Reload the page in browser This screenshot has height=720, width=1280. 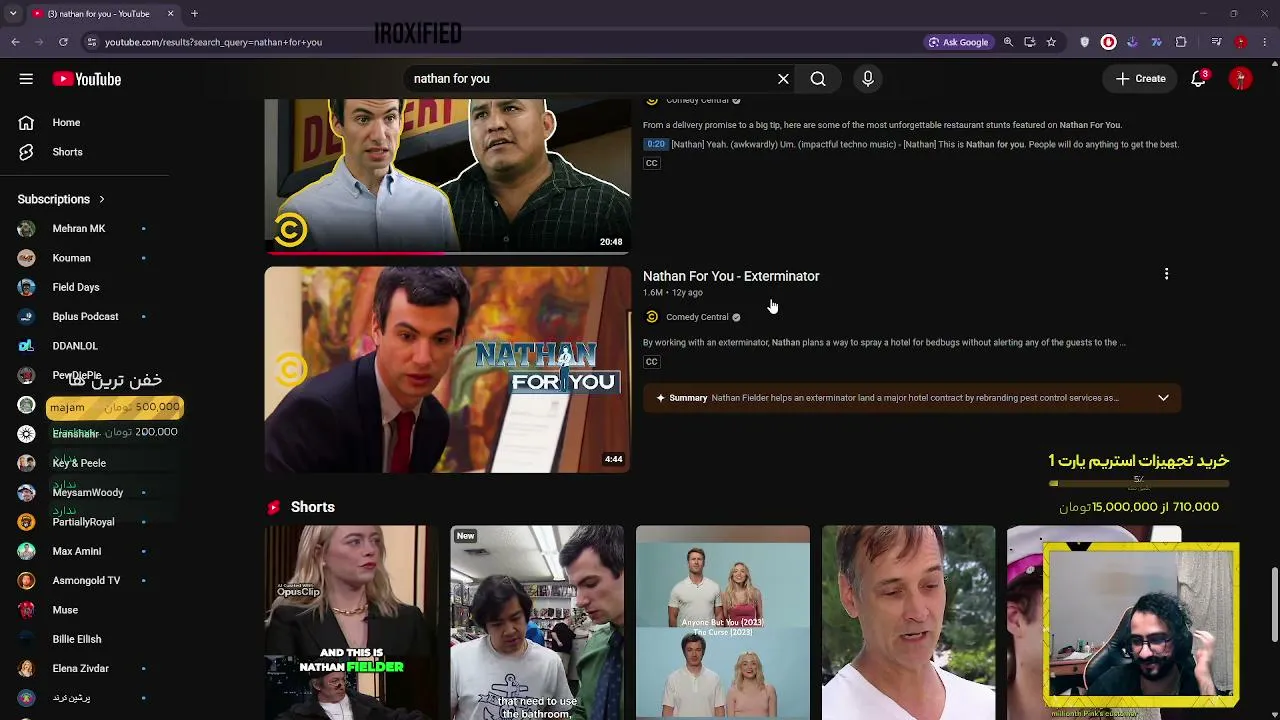63,42
